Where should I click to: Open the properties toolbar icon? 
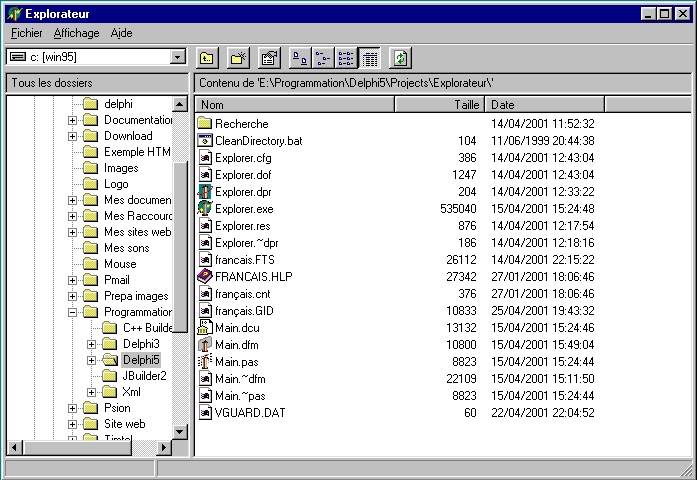coord(268,58)
